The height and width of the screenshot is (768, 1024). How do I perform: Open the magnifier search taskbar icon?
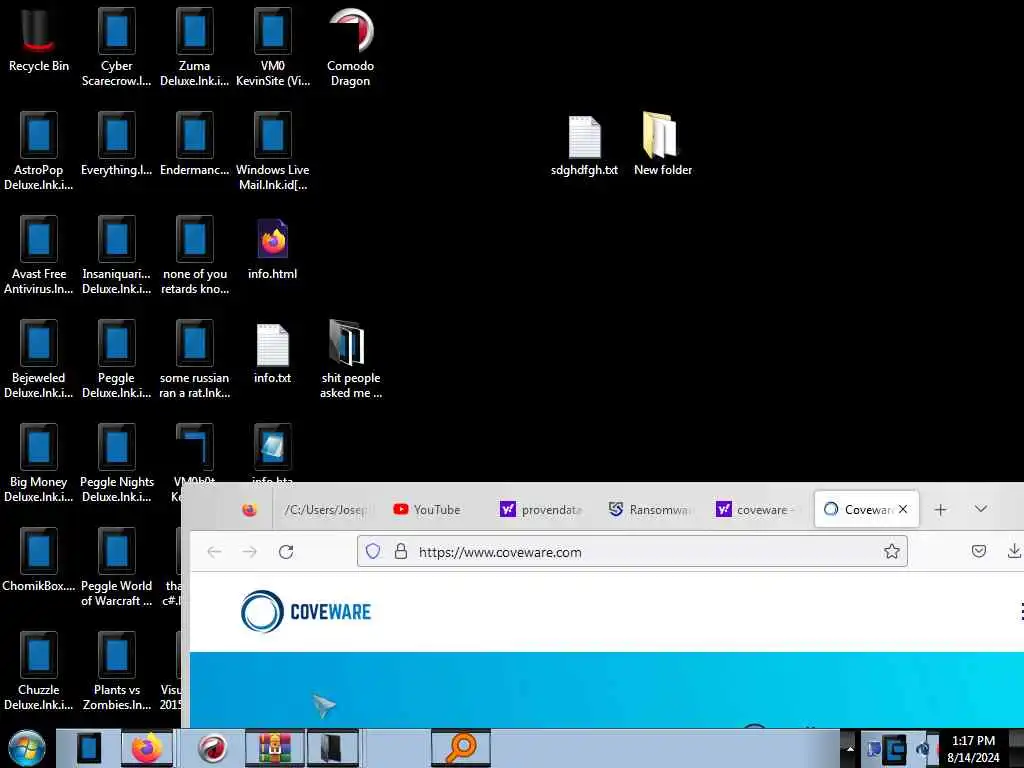460,748
